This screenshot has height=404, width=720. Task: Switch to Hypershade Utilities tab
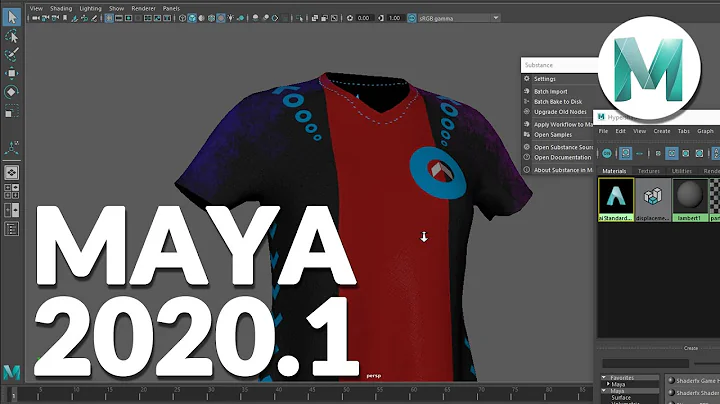(x=682, y=171)
